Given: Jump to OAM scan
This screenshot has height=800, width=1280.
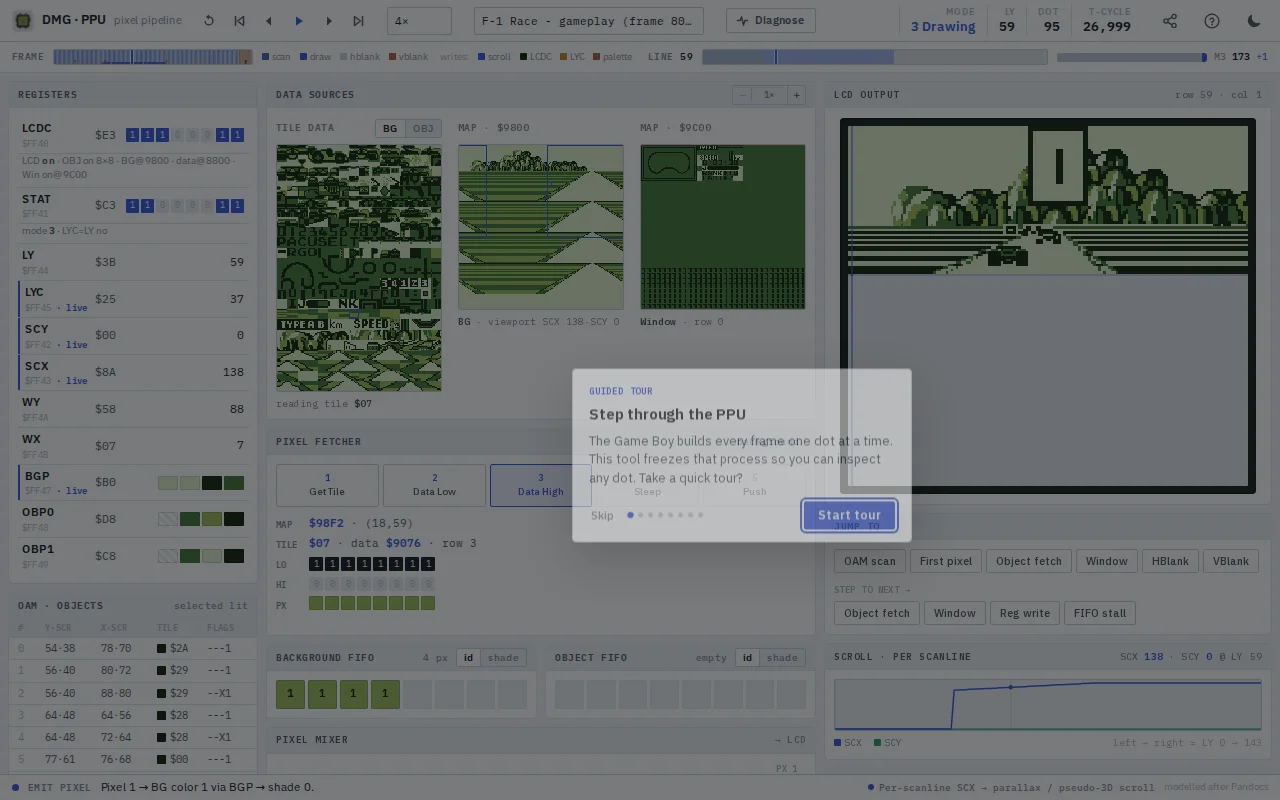Looking at the screenshot, I should pos(870,561).
